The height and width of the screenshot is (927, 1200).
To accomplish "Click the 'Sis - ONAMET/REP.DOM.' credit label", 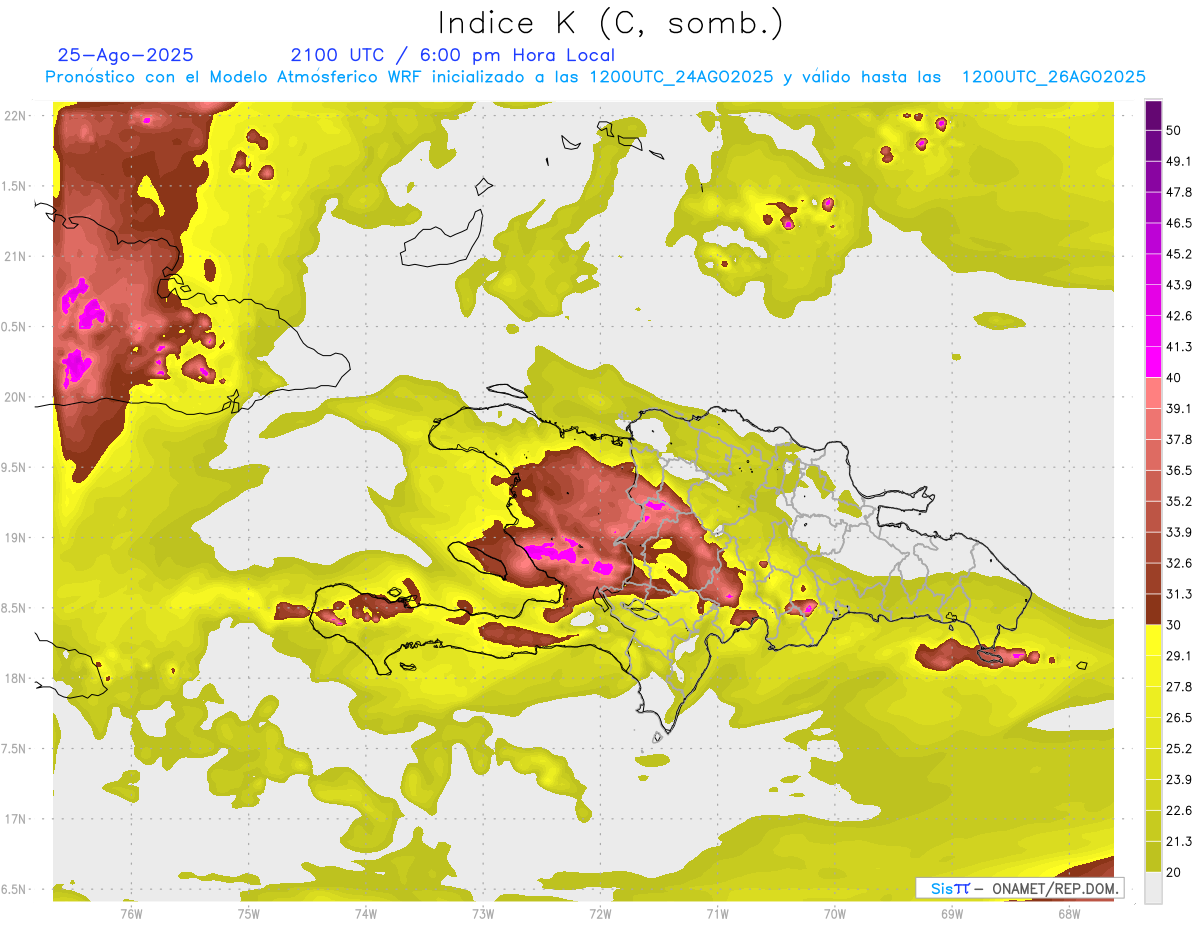I will pos(1020,888).
